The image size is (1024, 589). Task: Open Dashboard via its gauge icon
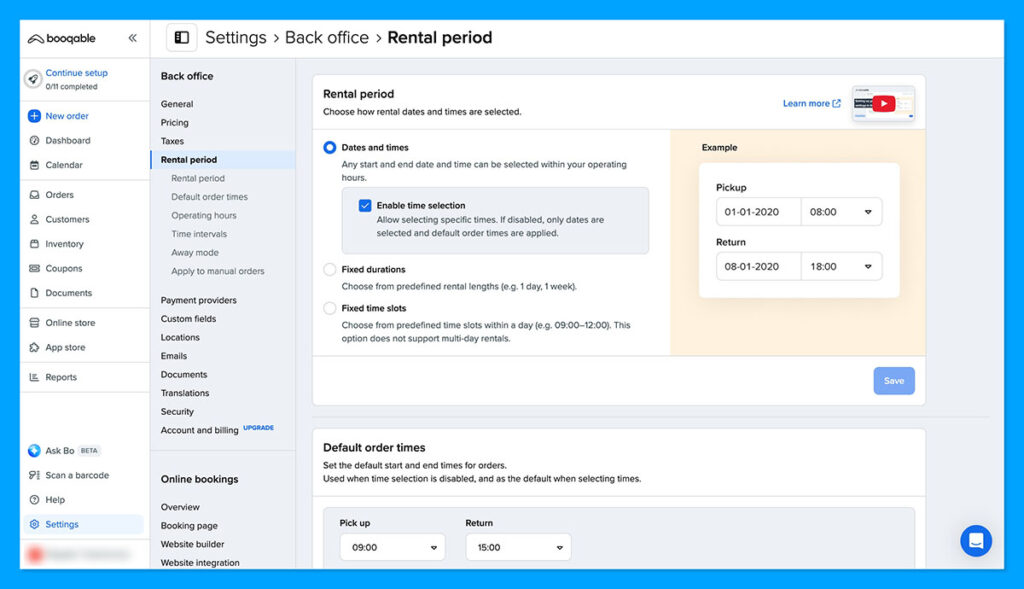pos(34,140)
